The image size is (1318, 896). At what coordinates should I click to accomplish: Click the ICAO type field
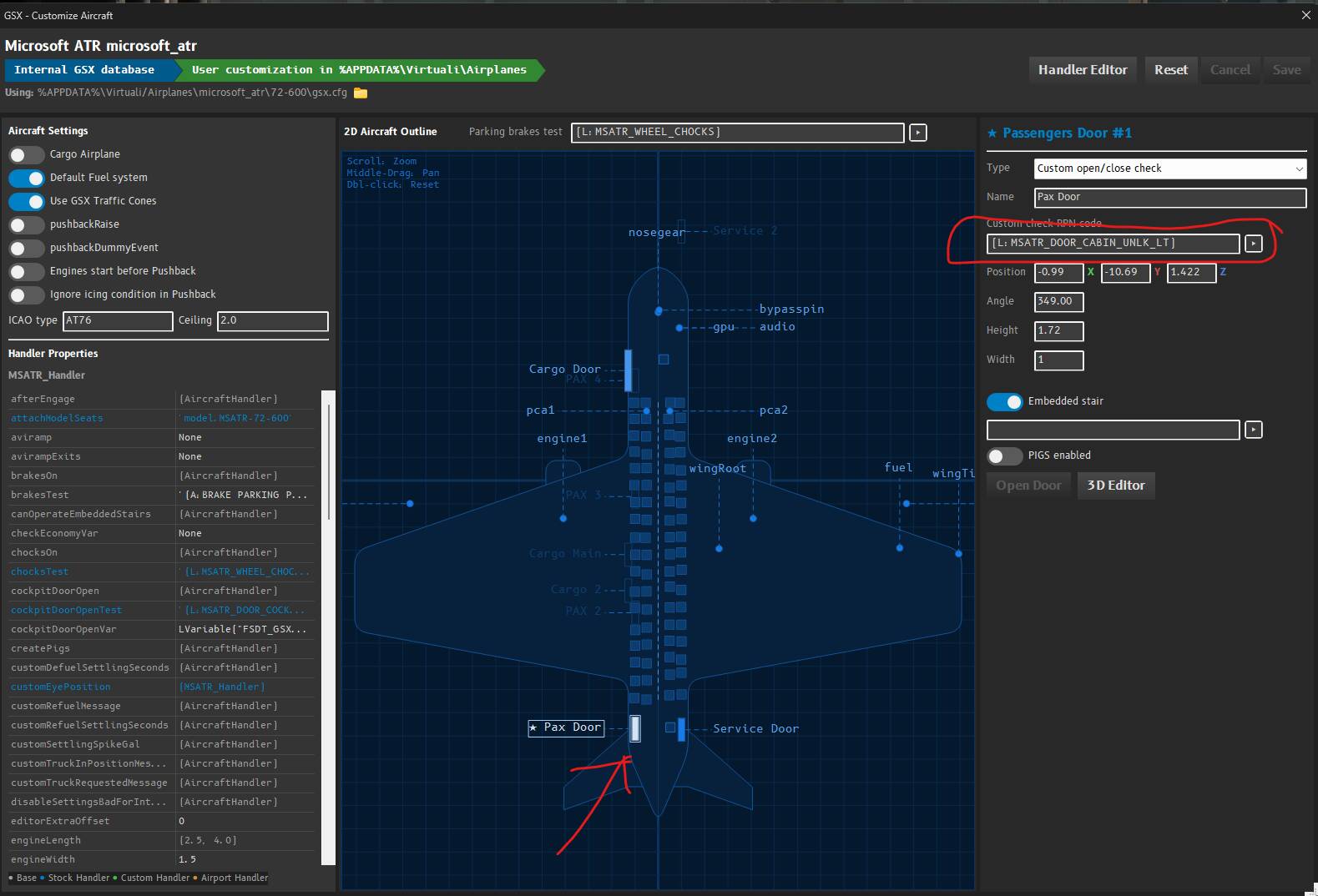tap(118, 321)
